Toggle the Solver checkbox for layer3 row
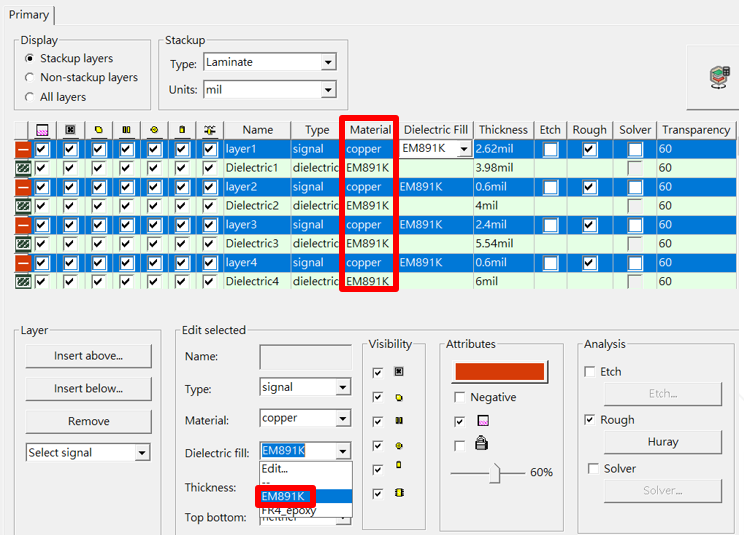 [x=635, y=225]
